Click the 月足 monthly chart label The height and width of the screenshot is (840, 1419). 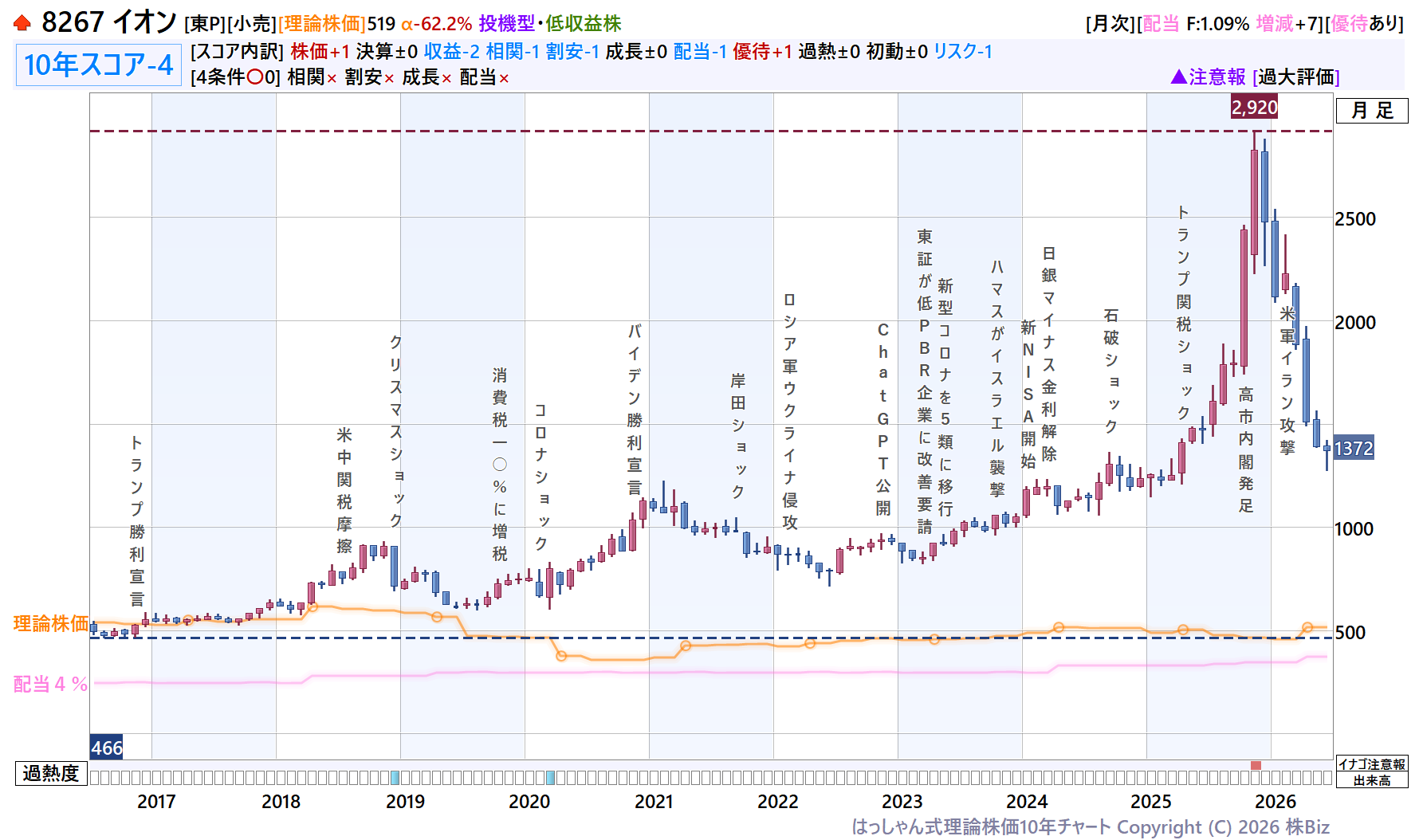(1372, 111)
